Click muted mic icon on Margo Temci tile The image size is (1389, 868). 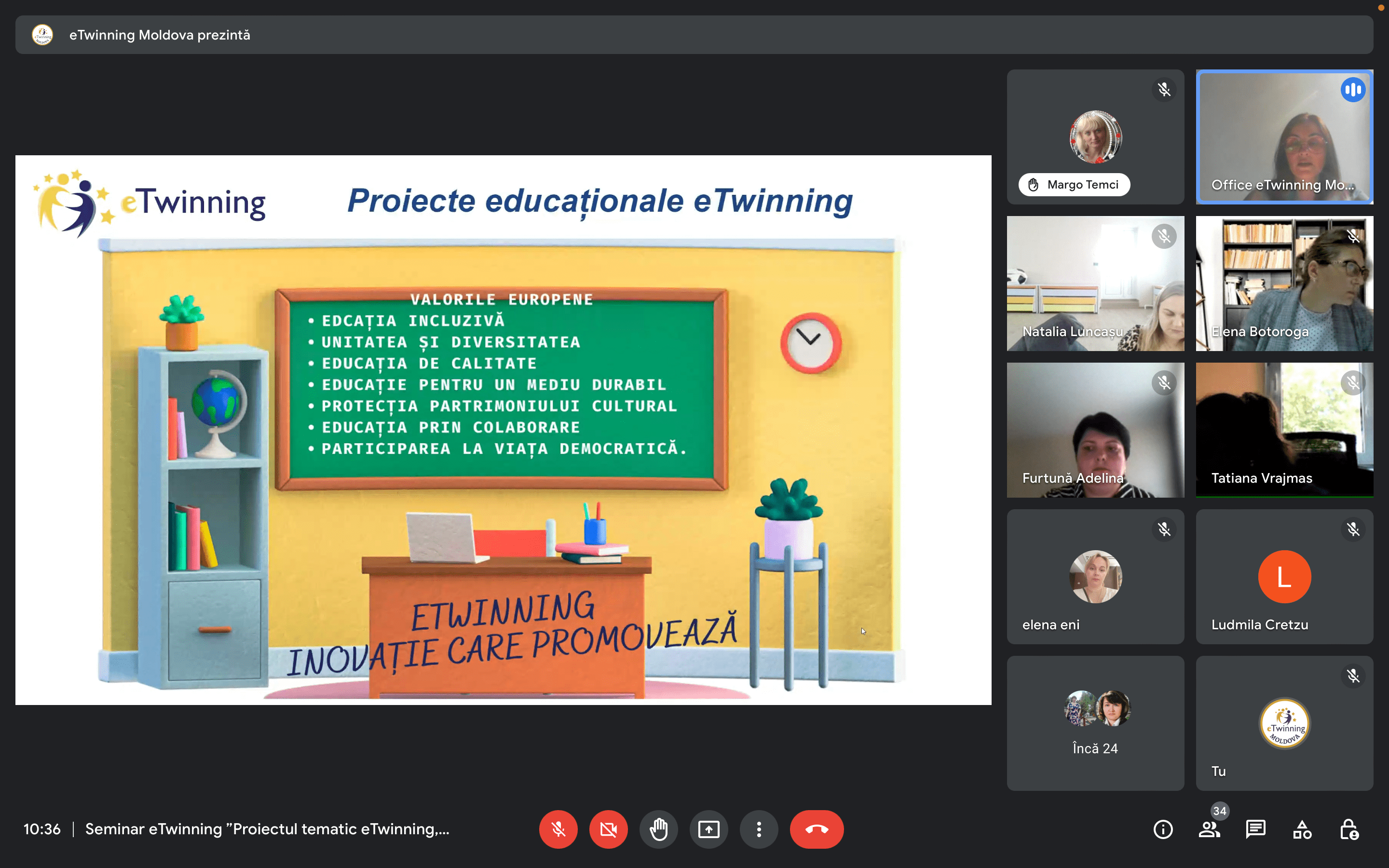click(1163, 90)
